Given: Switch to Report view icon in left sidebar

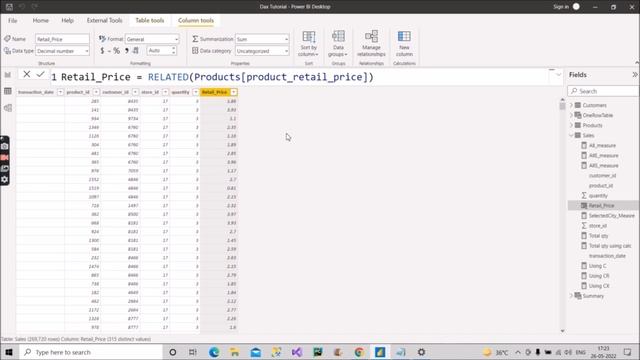Looking at the screenshot, I should [x=8, y=75].
